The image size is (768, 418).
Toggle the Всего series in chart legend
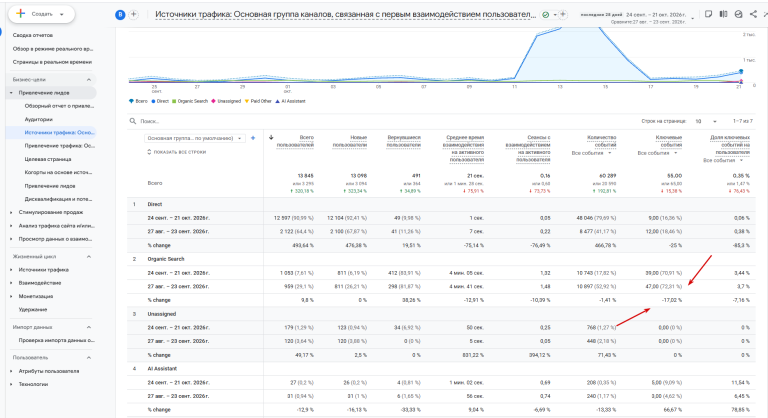[x=138, y=101]
